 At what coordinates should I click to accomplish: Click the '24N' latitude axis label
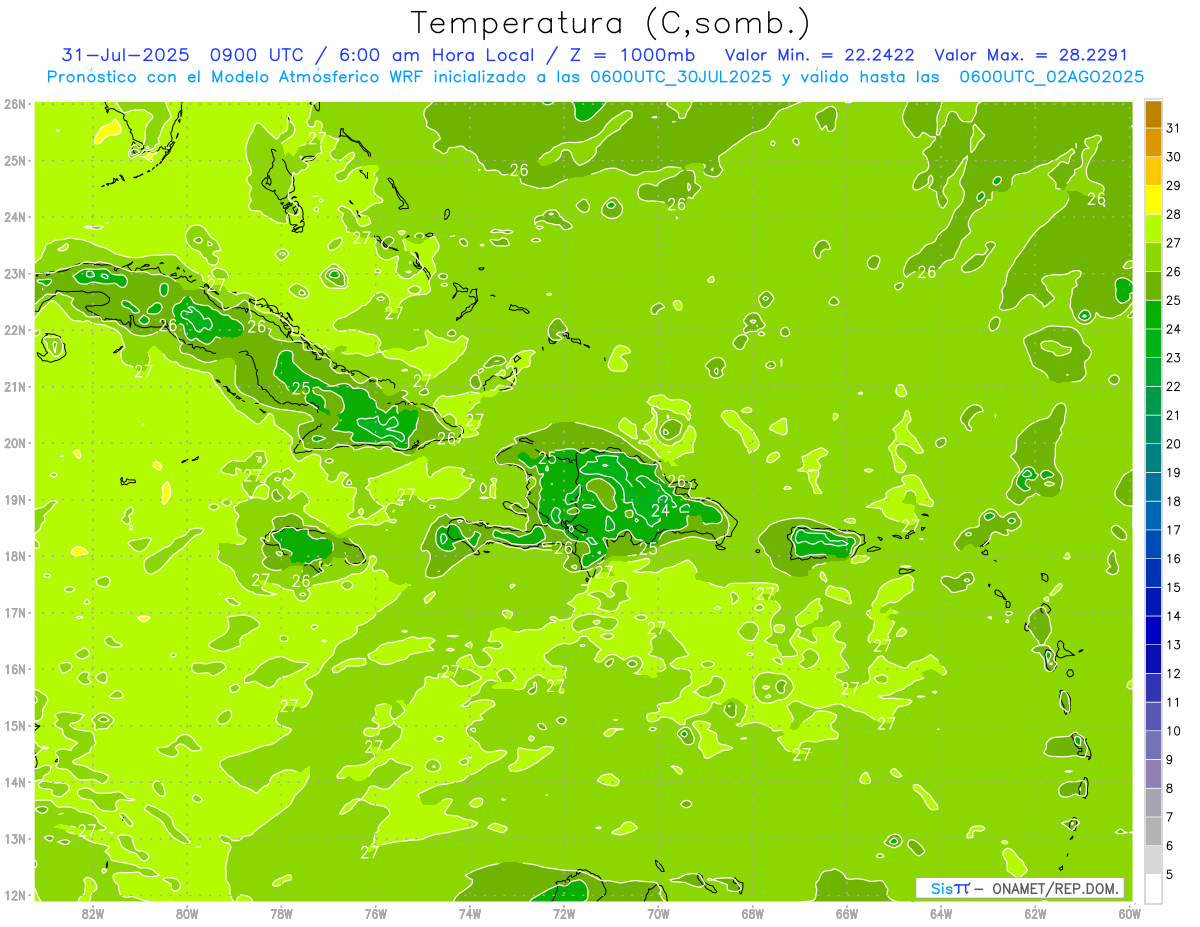(15, 217)
